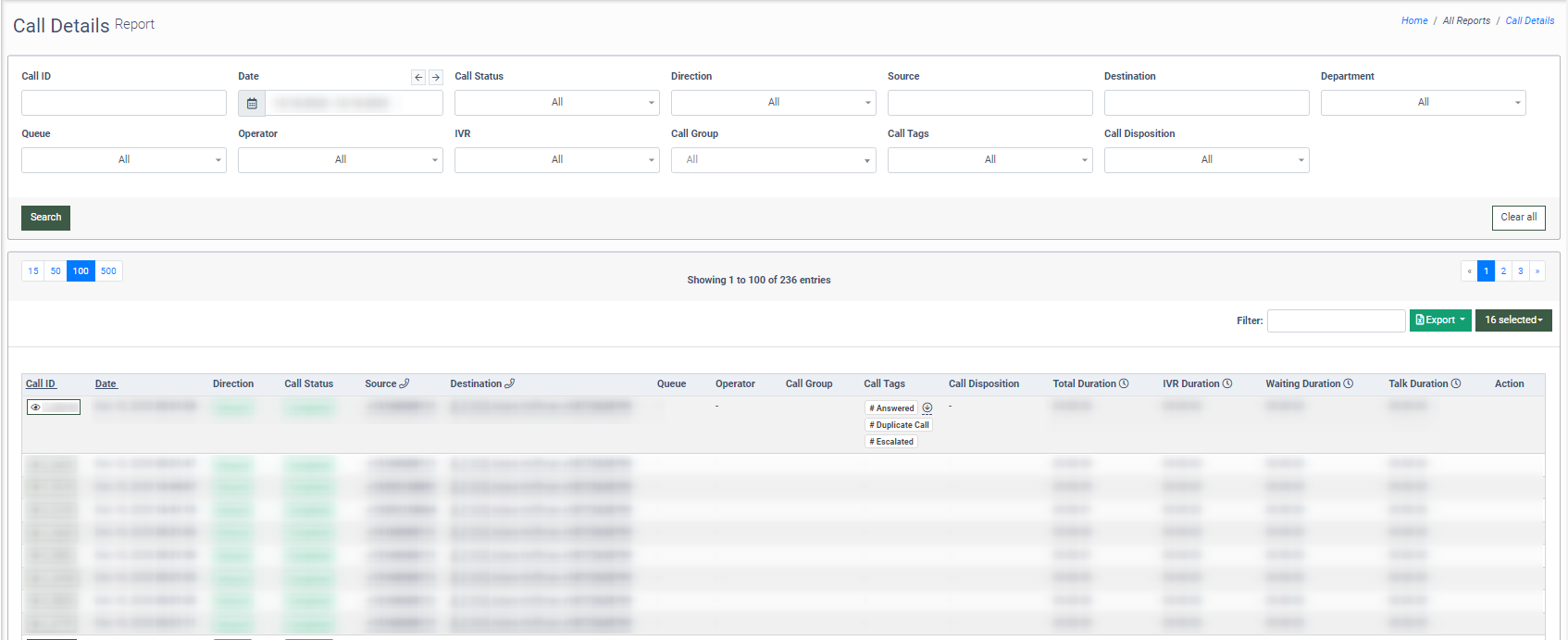1568x640 pixels.
Task: Select 500 entries per page
Action: (x=108, y=271)
